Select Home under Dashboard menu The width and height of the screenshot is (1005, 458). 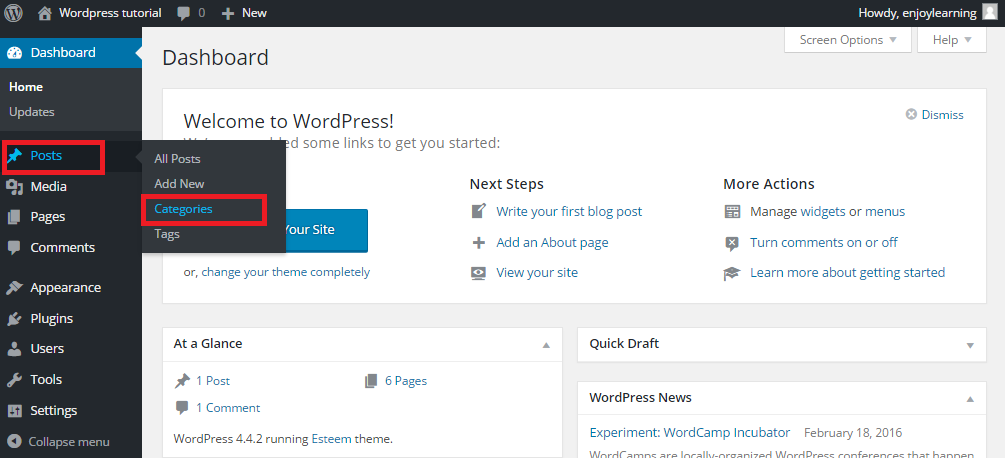click(26, 87)
